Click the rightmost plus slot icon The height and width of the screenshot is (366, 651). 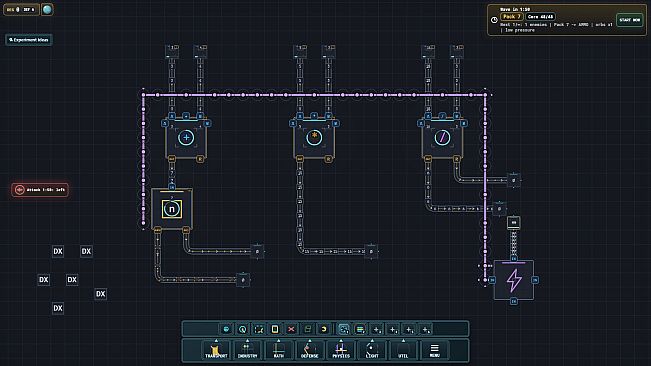[426, 329]
